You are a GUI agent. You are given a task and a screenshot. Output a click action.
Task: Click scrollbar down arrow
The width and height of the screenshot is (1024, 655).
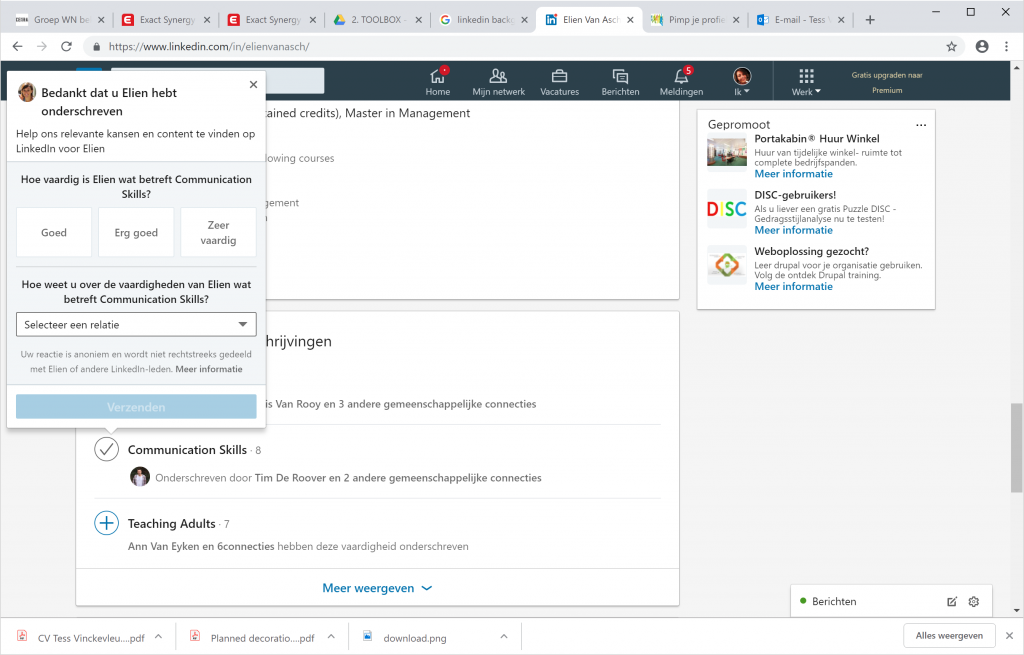pyautogui.click(x=1016, y=611)
